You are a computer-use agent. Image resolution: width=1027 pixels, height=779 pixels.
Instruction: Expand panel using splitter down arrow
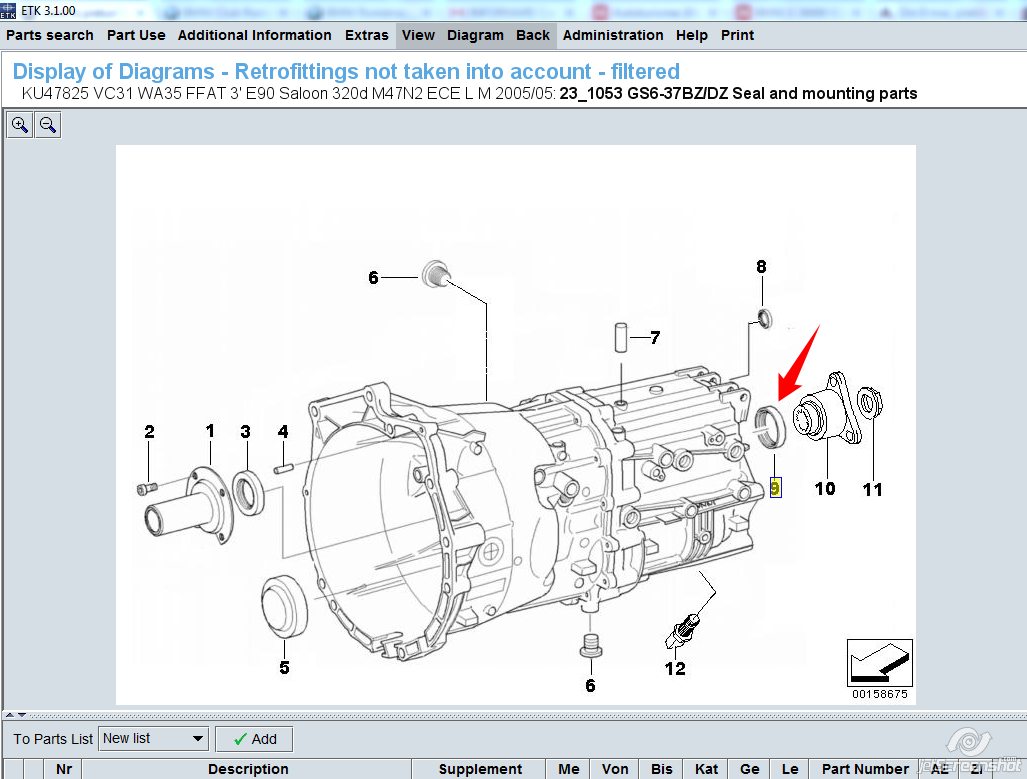click(23, 714)
